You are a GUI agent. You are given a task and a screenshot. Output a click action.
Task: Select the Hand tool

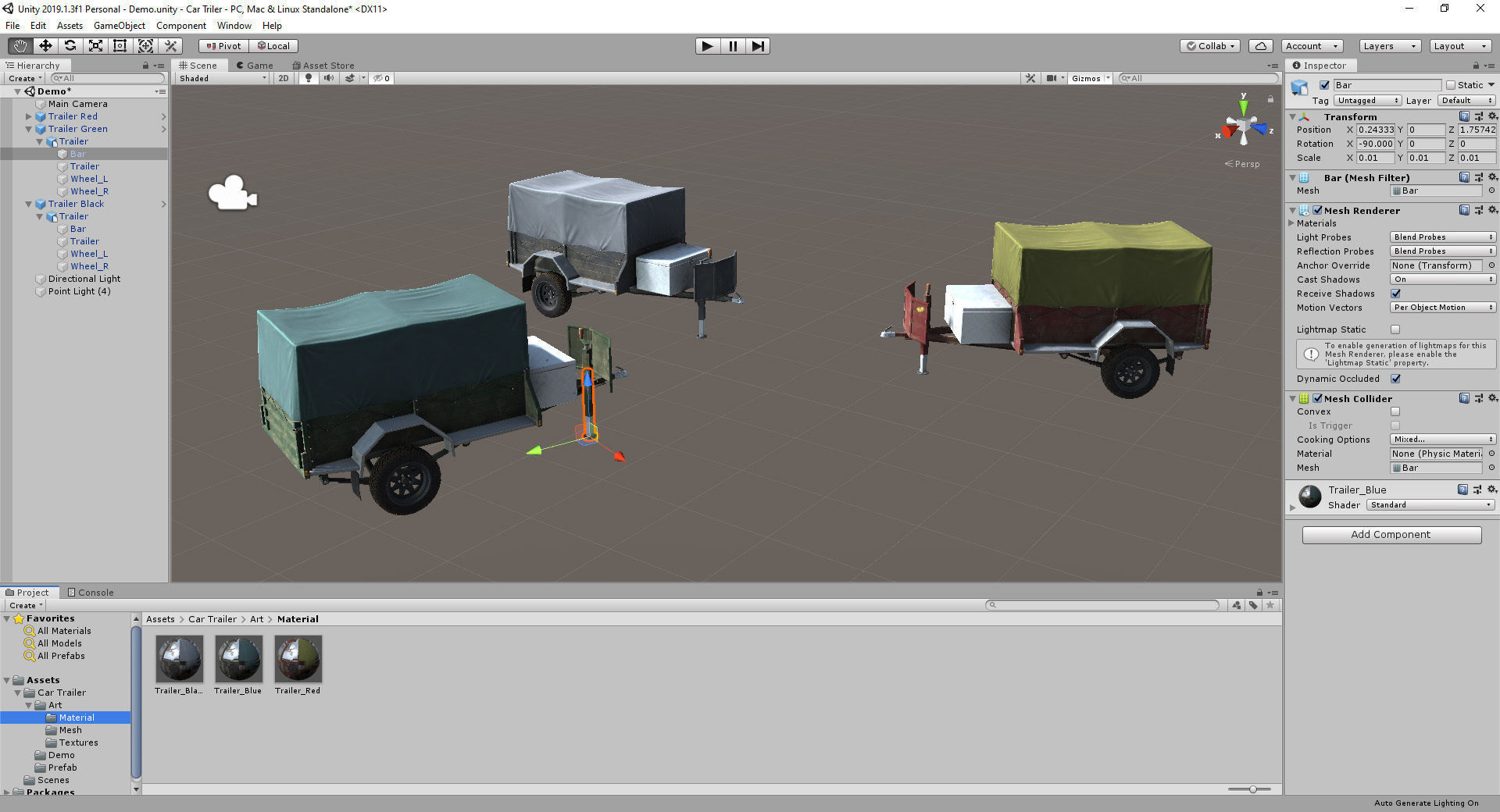click(20, 46)
